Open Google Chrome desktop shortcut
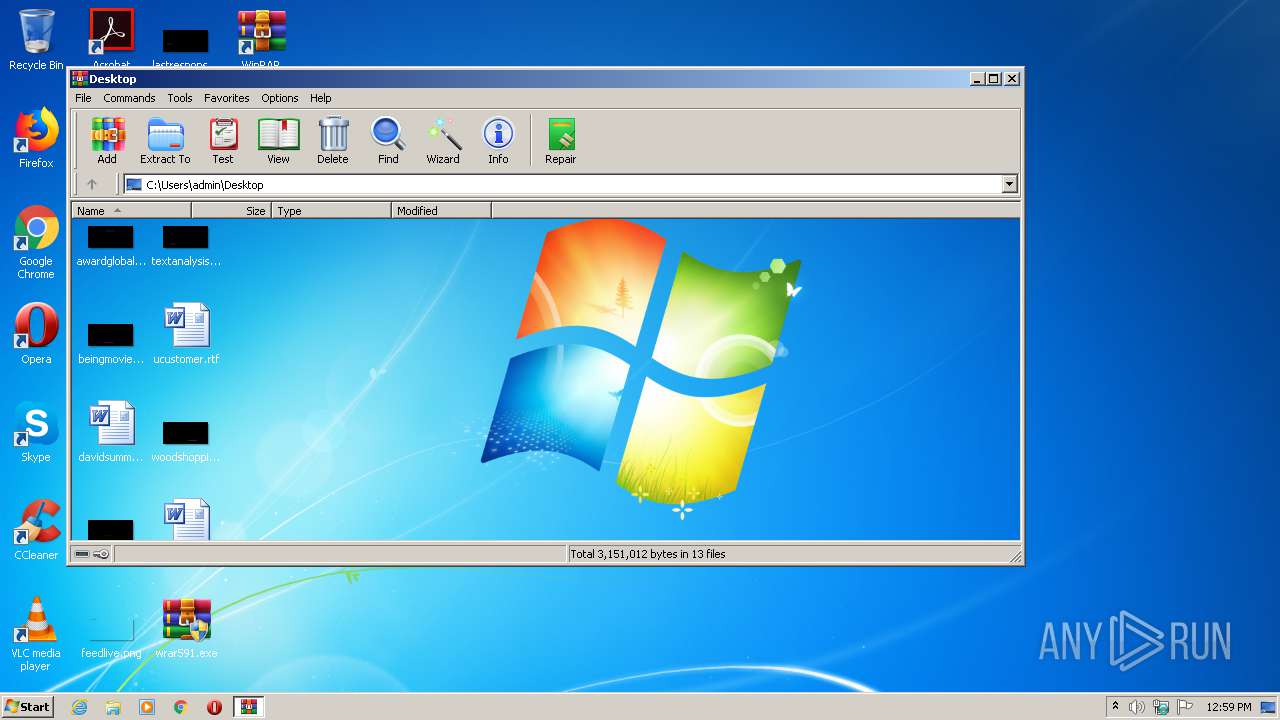Screen dimensions: 1280x720 (x=36, y=242)
